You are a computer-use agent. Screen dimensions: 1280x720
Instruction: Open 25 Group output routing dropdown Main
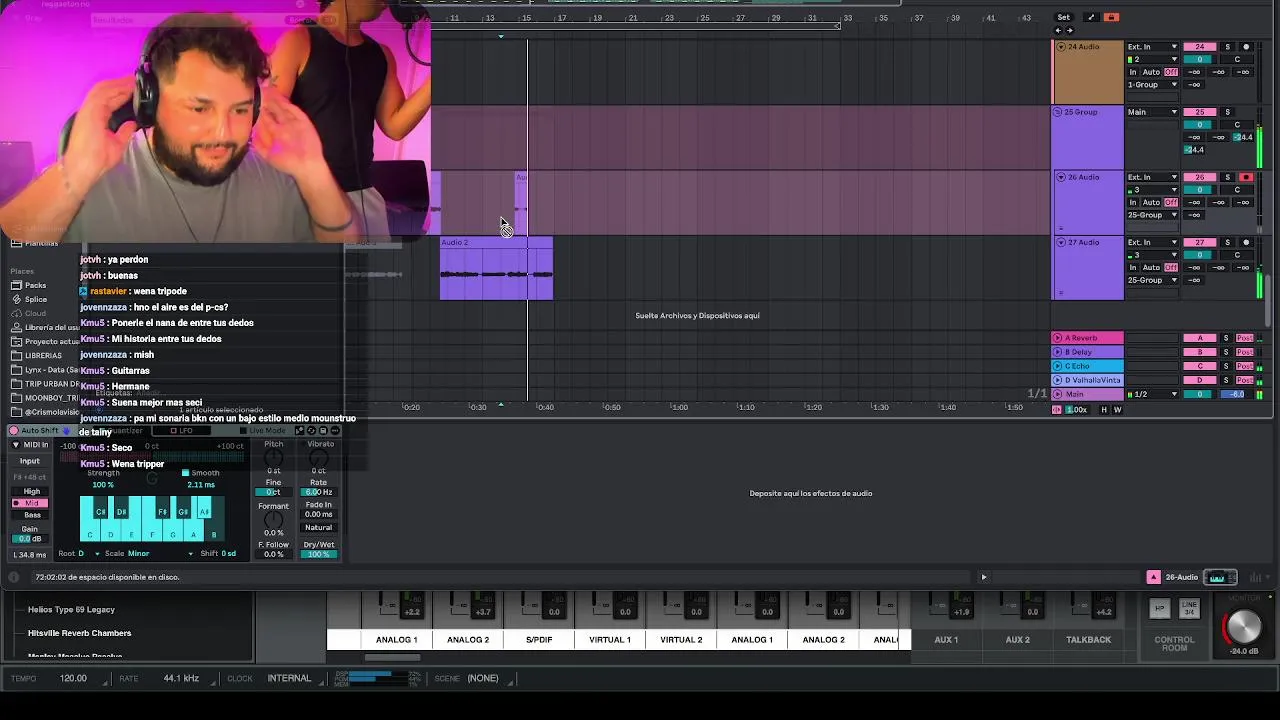[1152, 112]
